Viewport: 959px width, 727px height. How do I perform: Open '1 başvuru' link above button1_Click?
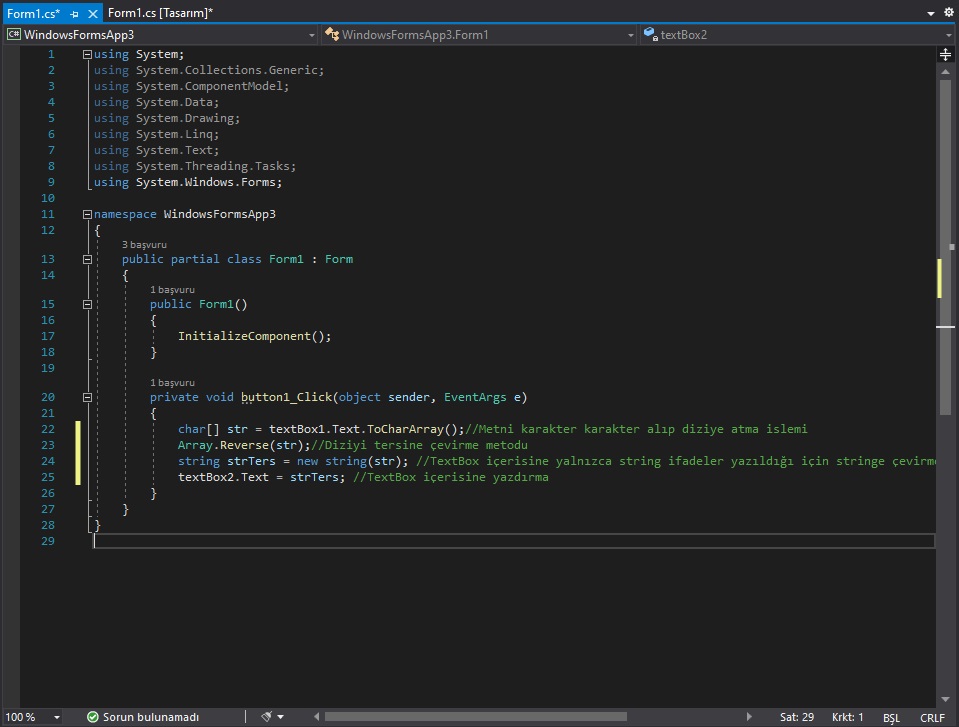pyautogui.click(x=172, y=383)
